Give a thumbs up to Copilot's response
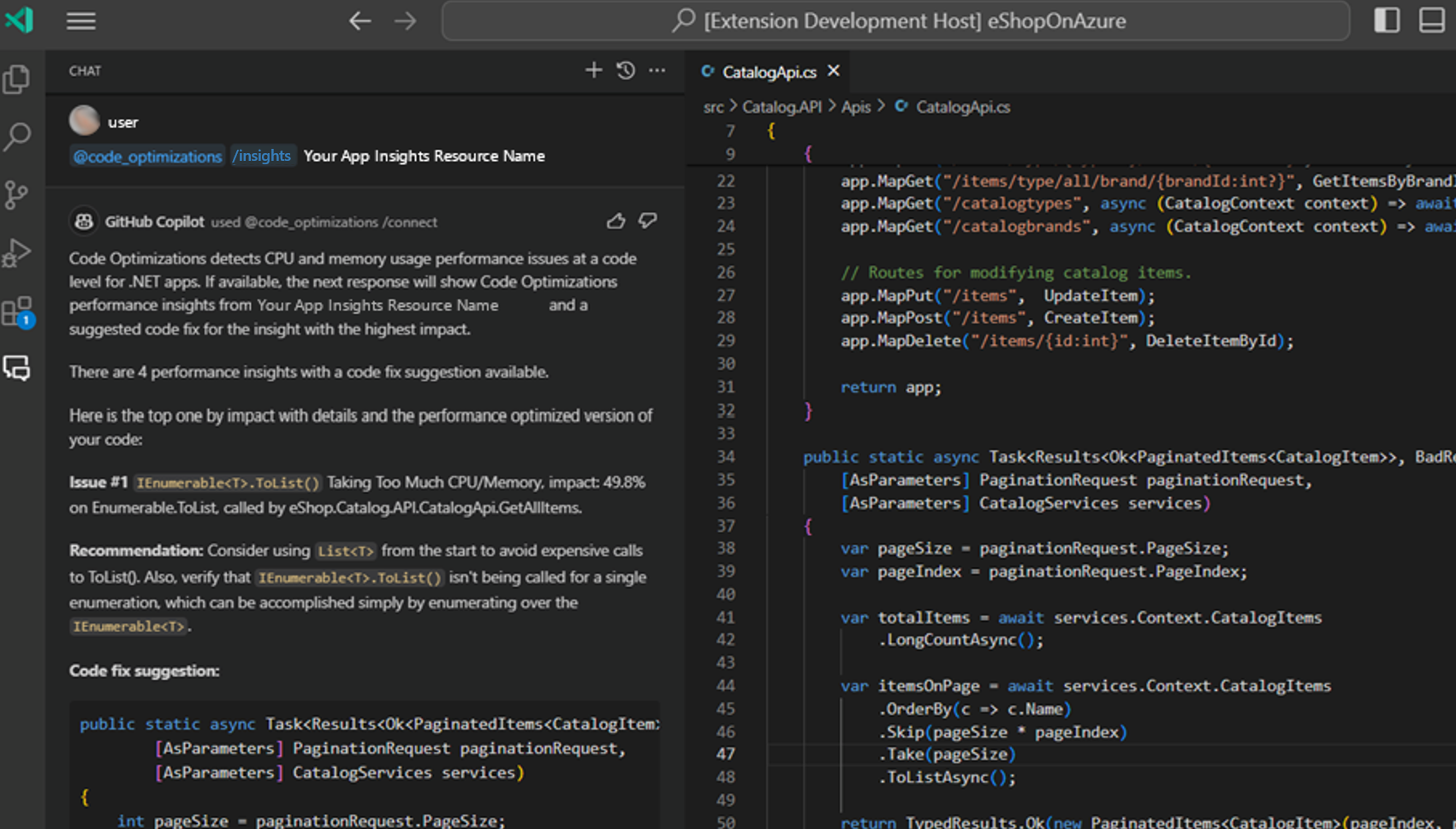 coord(615,221)
